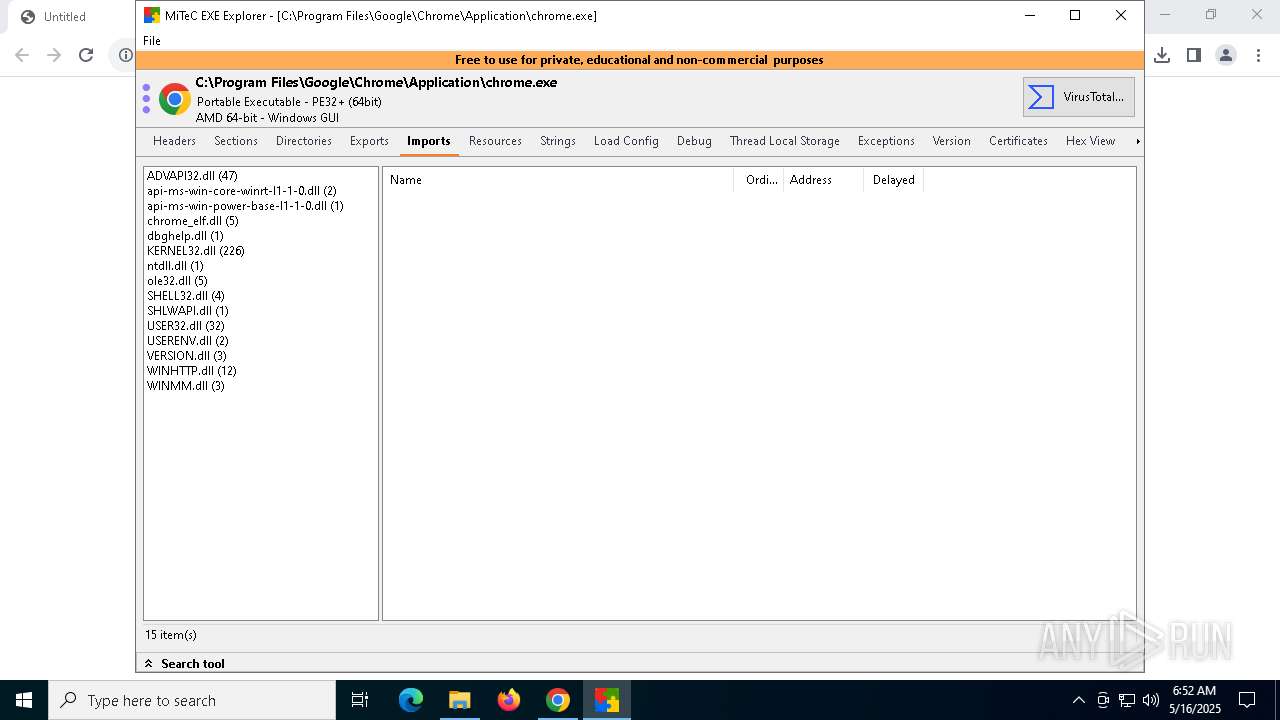This screenshot has height=720, width=1280.
Task: Open File Explorer from taskbar
Action: [460, 700]
